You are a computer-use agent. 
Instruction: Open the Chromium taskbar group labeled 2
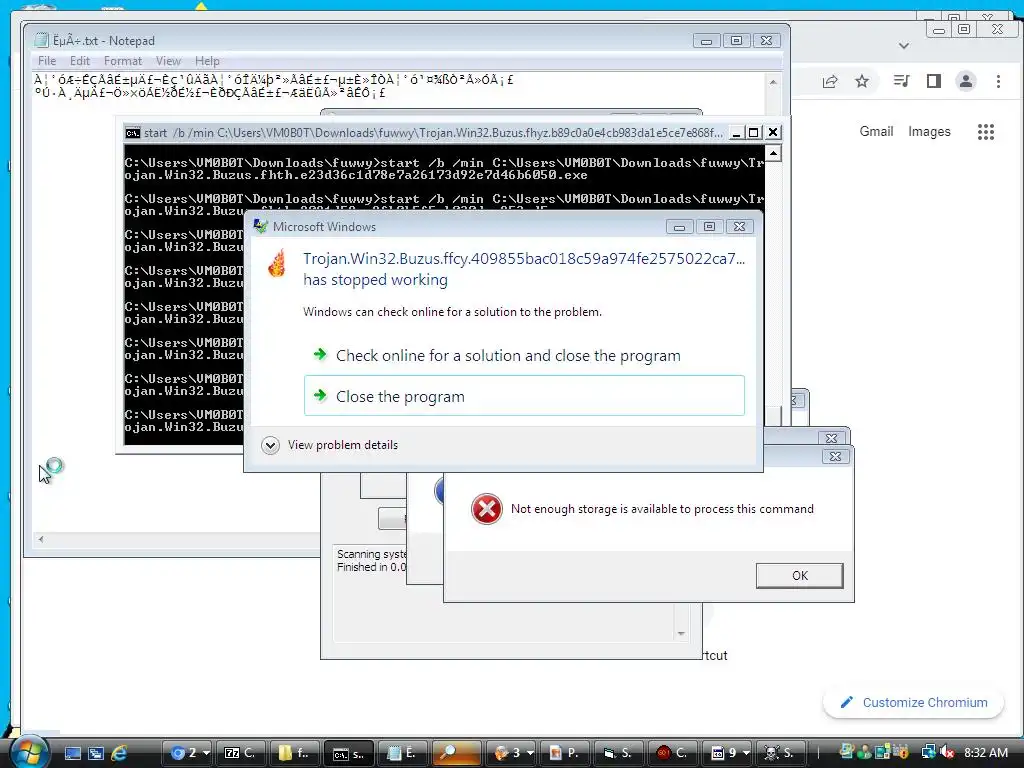(x=186, y=753)
